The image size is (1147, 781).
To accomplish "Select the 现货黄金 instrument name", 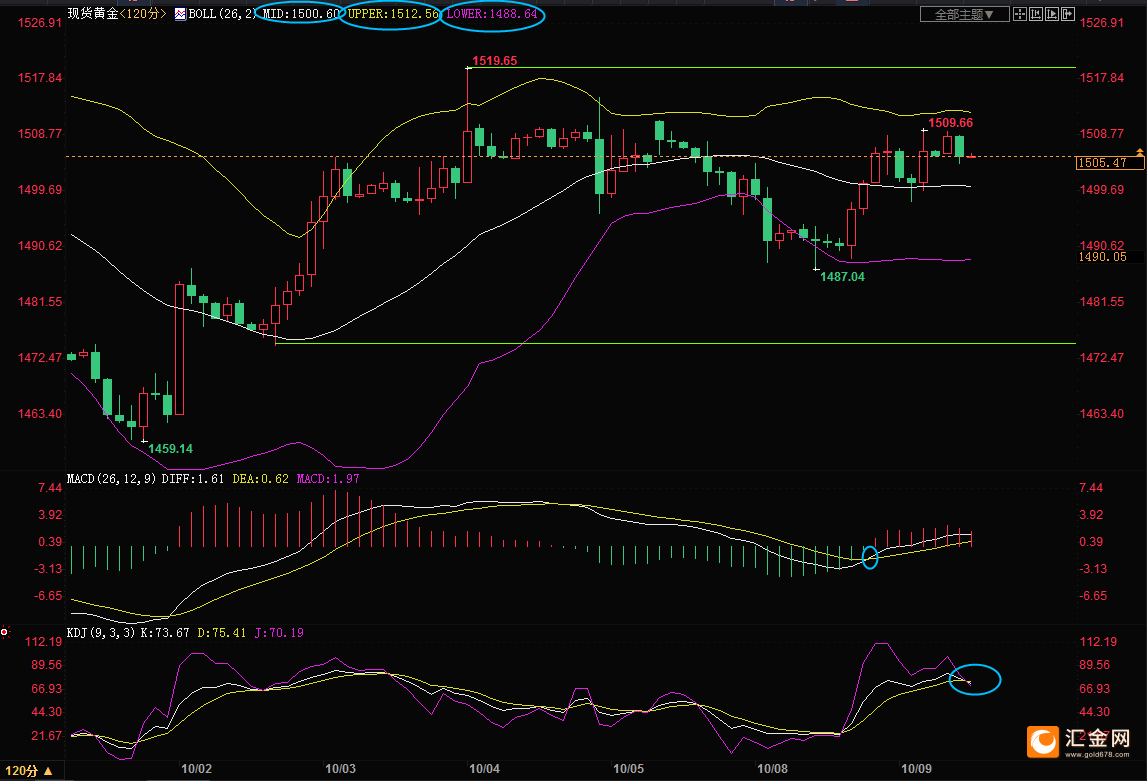I will (x=93, y=14).
